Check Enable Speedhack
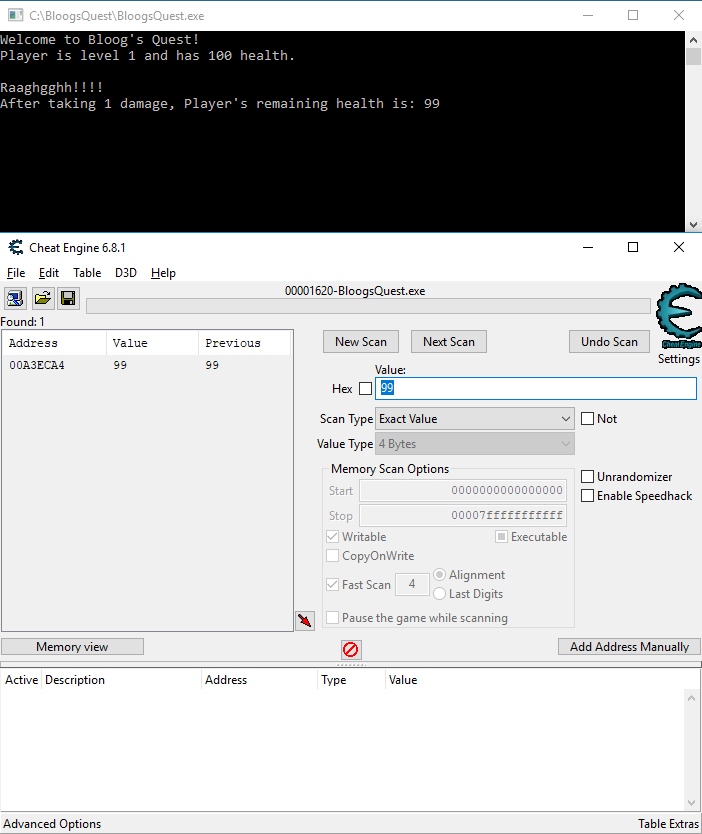This screenshot has height=834, width=702. coord(588,496)
